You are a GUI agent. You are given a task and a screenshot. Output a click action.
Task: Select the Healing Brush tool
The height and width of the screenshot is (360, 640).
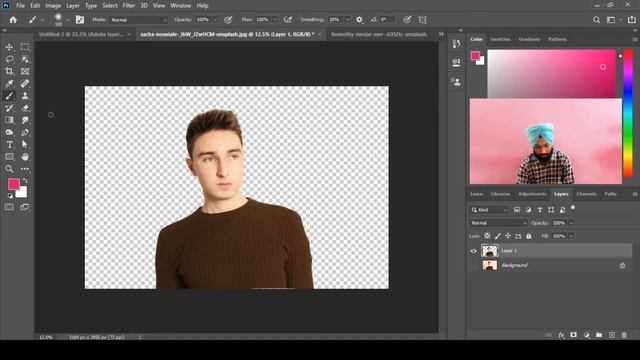coord(25,84)
